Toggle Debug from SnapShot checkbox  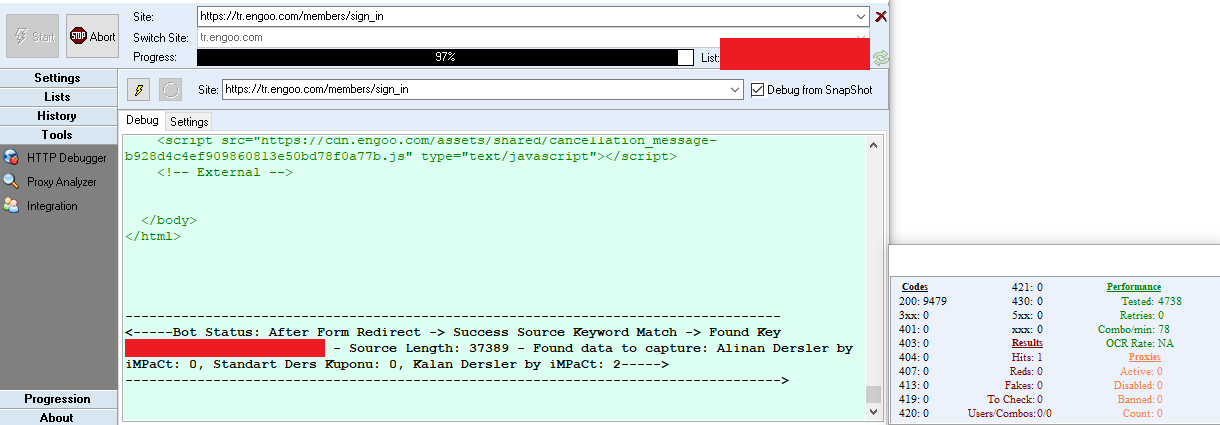click(x=758, y=89)
